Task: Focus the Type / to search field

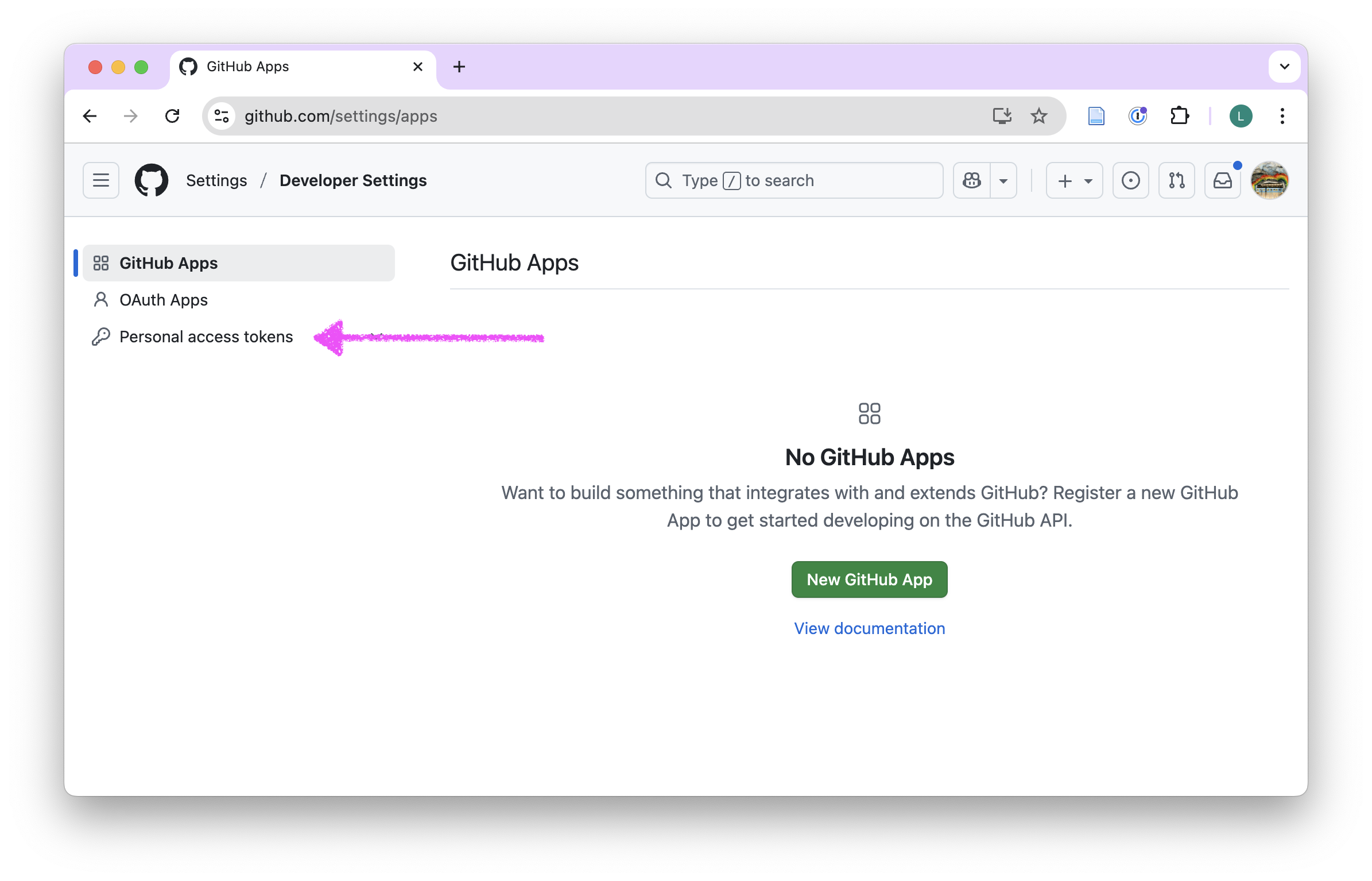Action: pyautogui.click(x=793, y=180)
